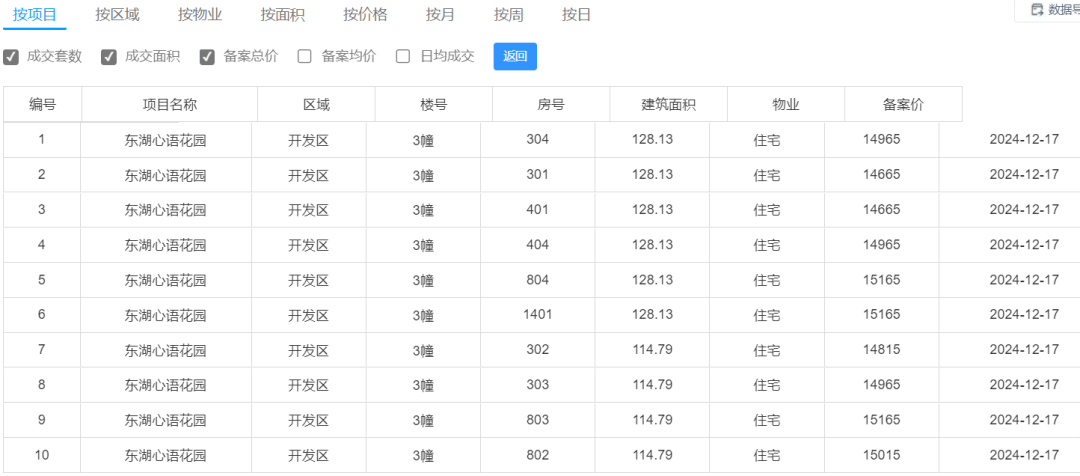Click the 房号 column header
Screen dimensions: 1080x476
[551, 104]
